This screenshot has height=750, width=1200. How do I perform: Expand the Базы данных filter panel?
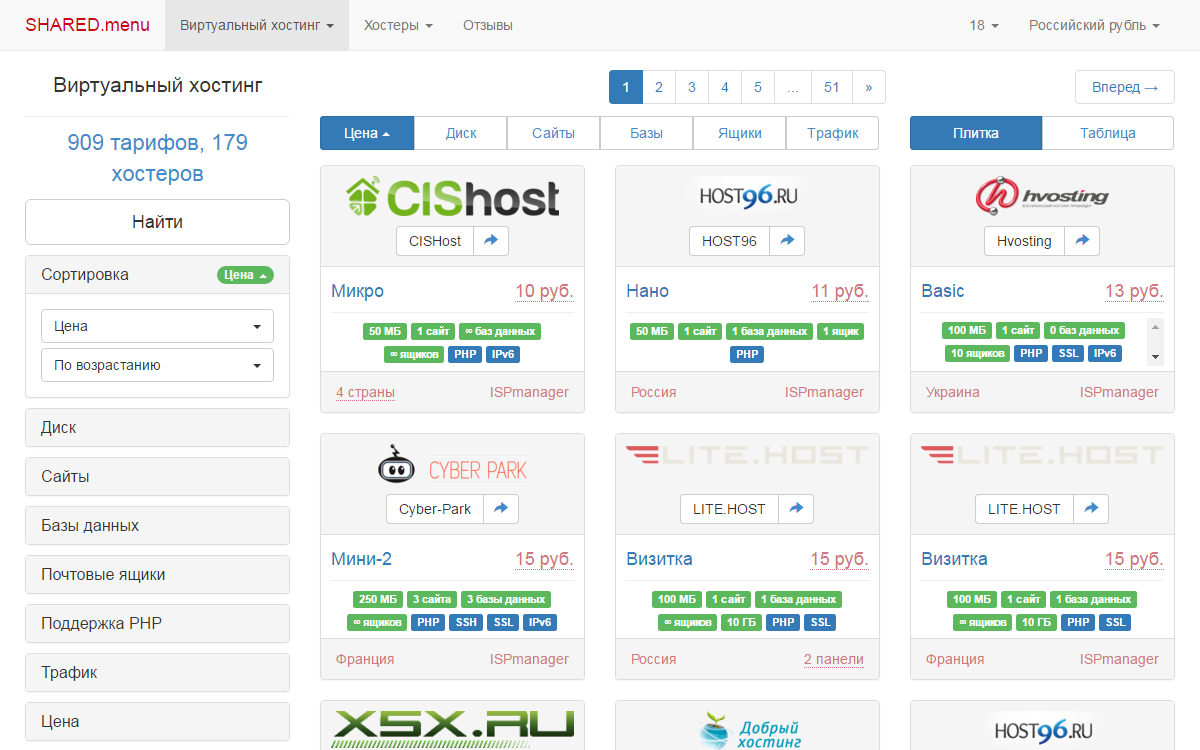click(157, 526)
